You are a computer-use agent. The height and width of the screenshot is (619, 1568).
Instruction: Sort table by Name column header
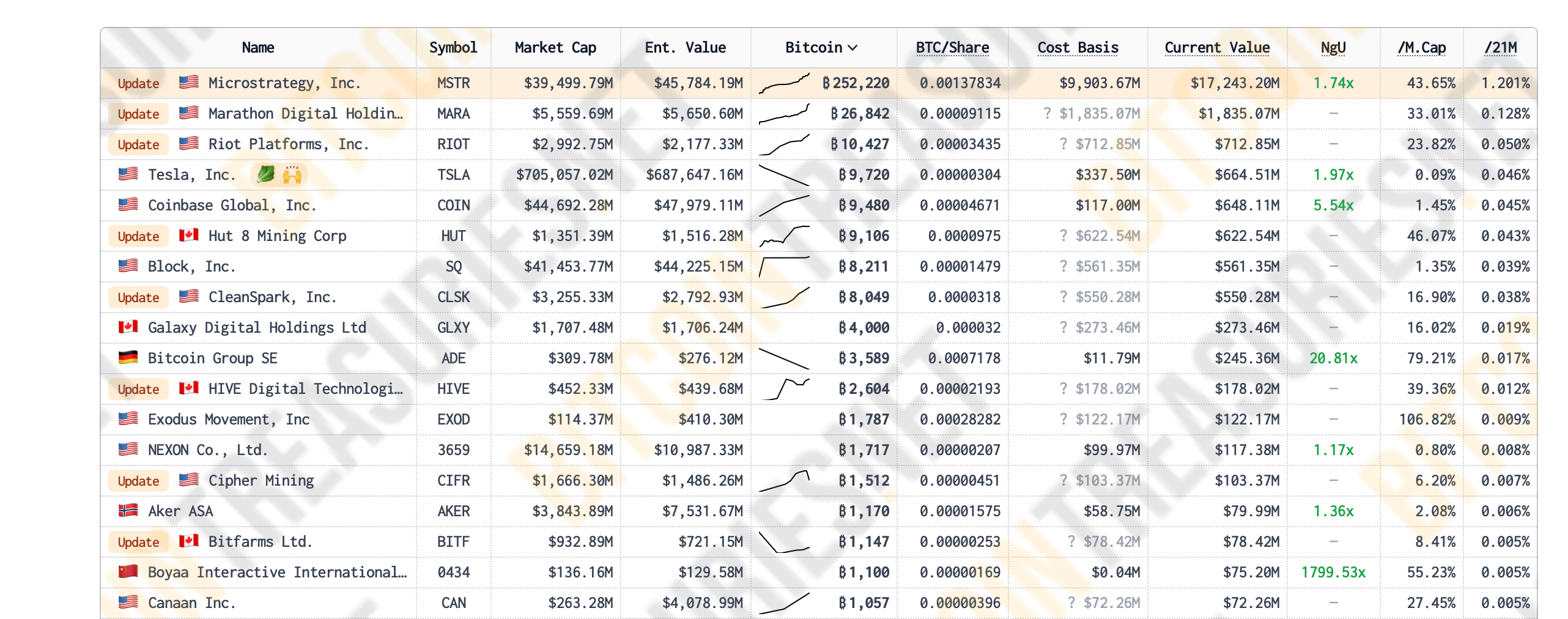point(258,48)
